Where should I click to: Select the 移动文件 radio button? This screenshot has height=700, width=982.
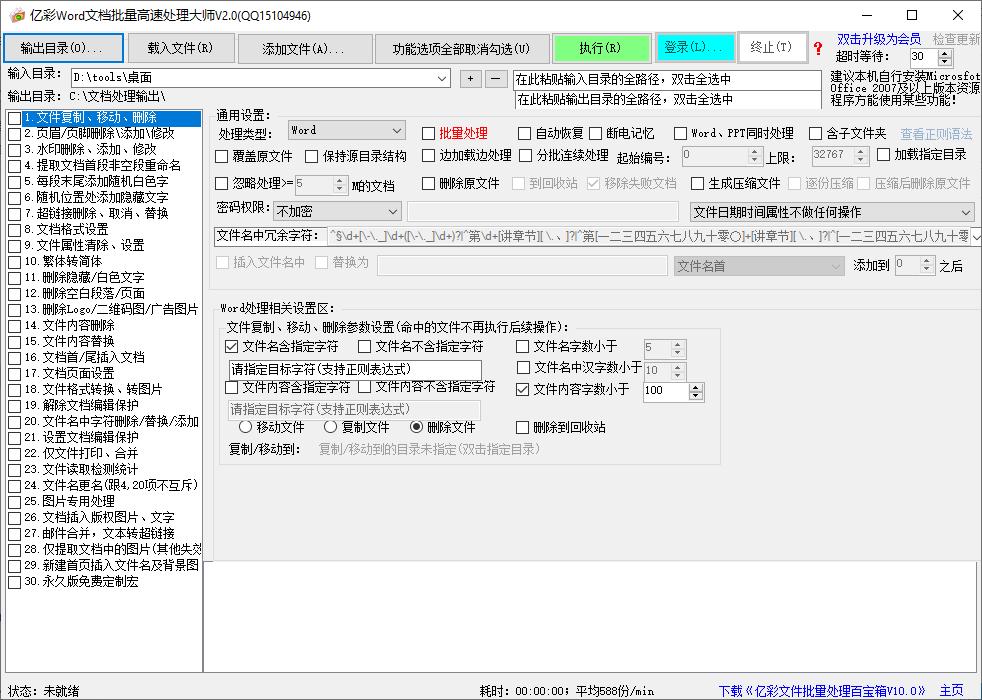246,427
